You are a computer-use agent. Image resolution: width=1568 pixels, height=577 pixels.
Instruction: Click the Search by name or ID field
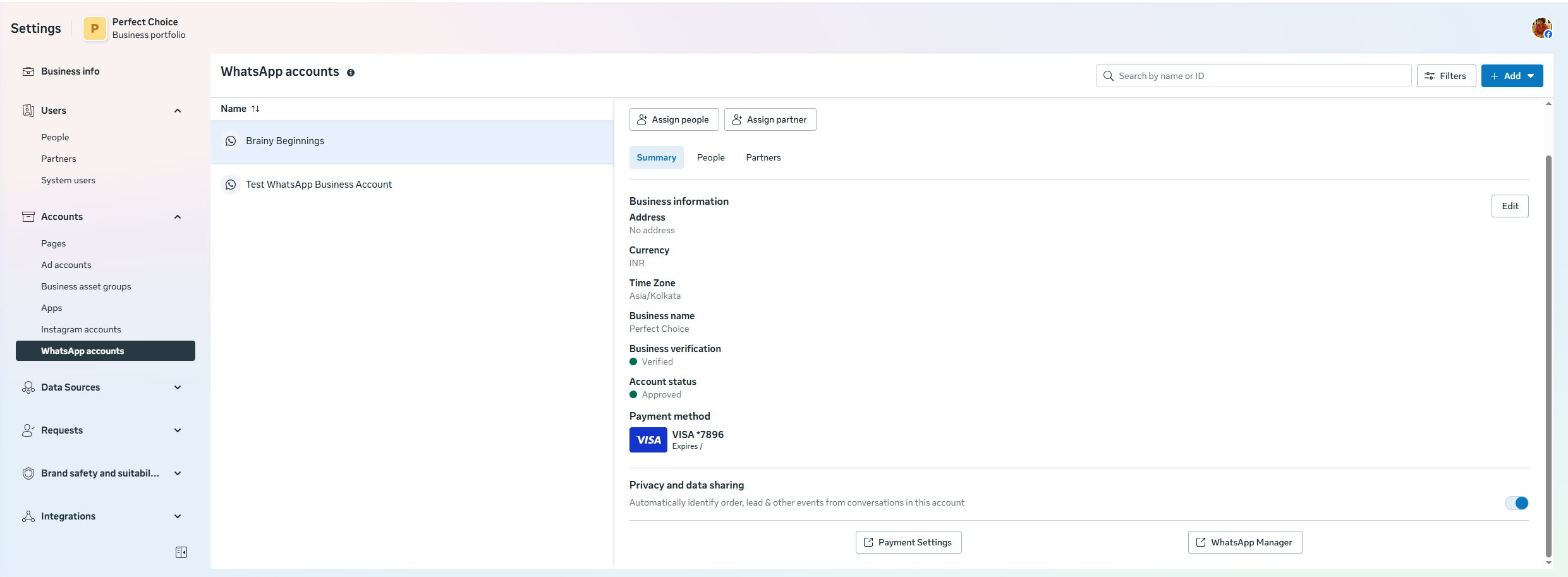(1253, 76)
